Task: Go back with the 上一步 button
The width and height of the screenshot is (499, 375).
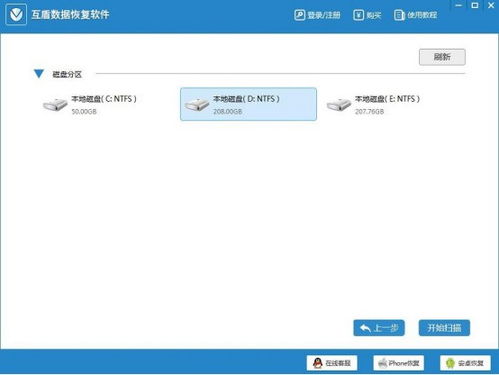Action: tap(379, 328)
